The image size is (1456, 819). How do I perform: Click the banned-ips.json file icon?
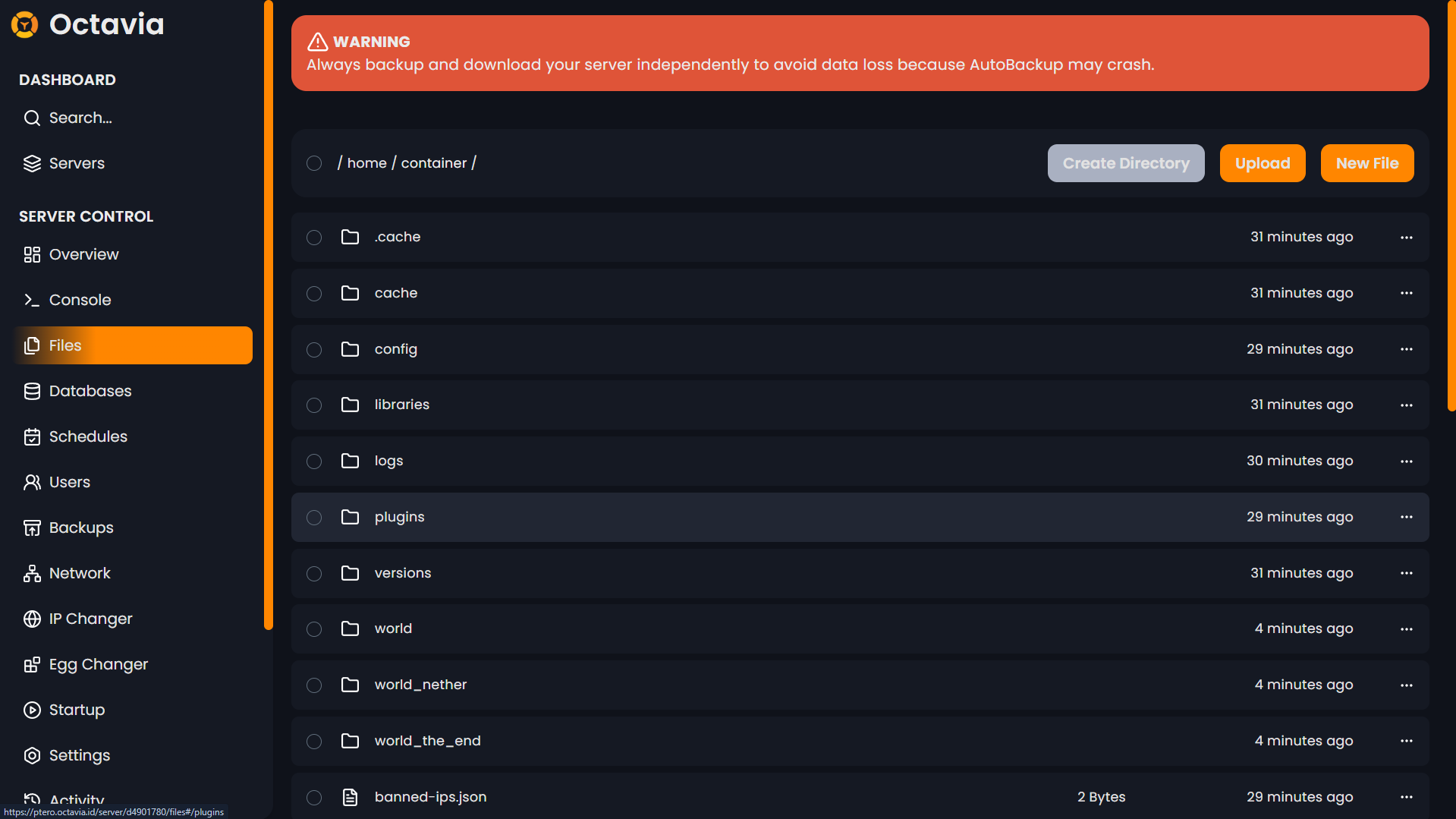350,797
